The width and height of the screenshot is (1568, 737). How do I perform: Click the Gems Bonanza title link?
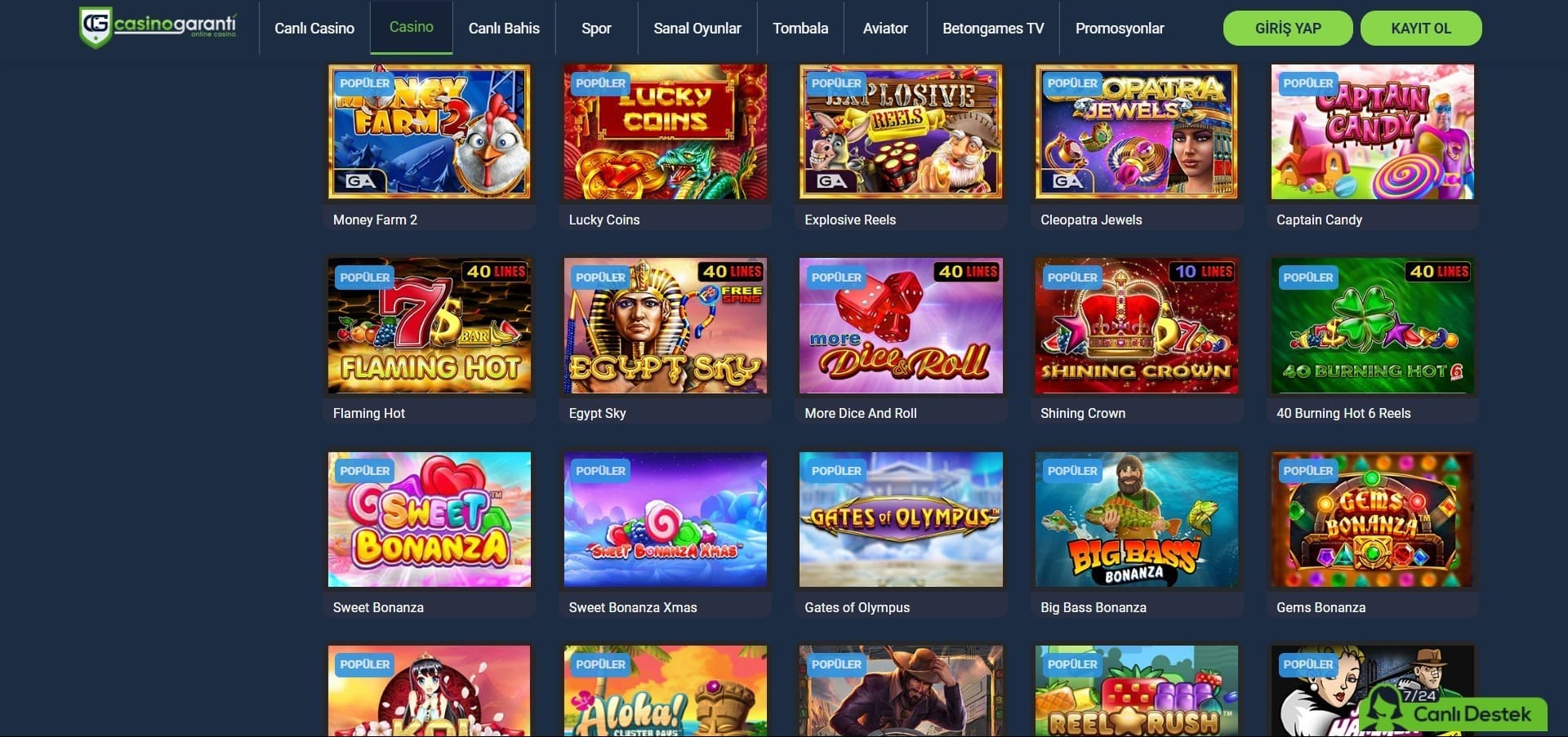coord(1321,607)
